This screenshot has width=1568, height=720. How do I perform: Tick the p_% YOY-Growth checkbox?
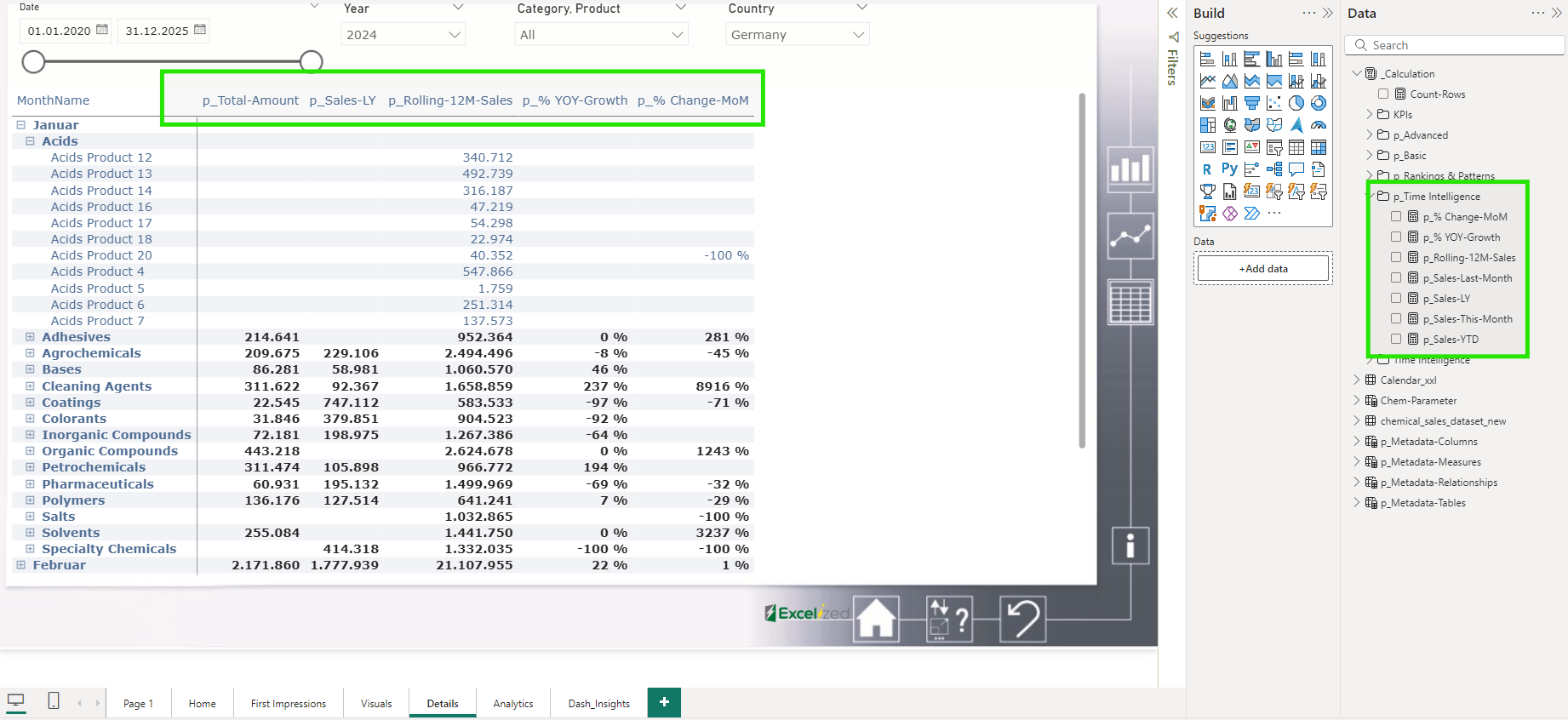point(1396,237)
